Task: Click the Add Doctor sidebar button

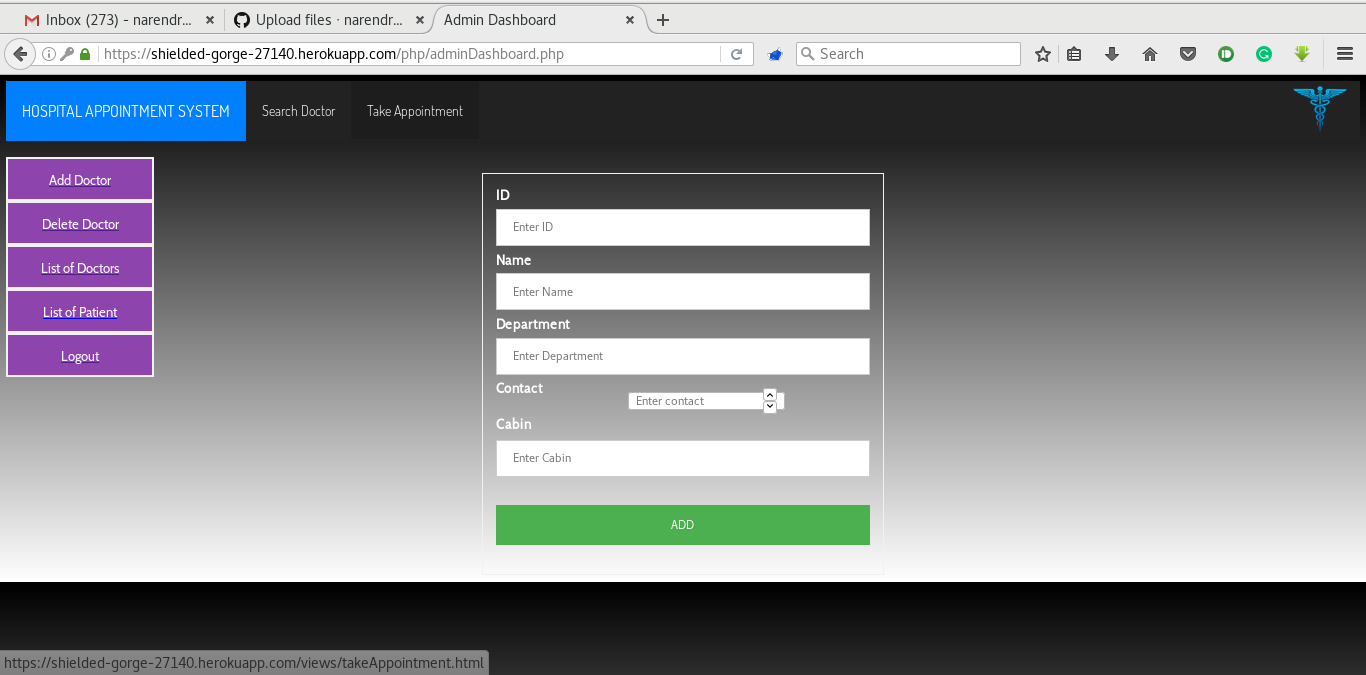Action: pyautogui.click(x=80, y=180)
